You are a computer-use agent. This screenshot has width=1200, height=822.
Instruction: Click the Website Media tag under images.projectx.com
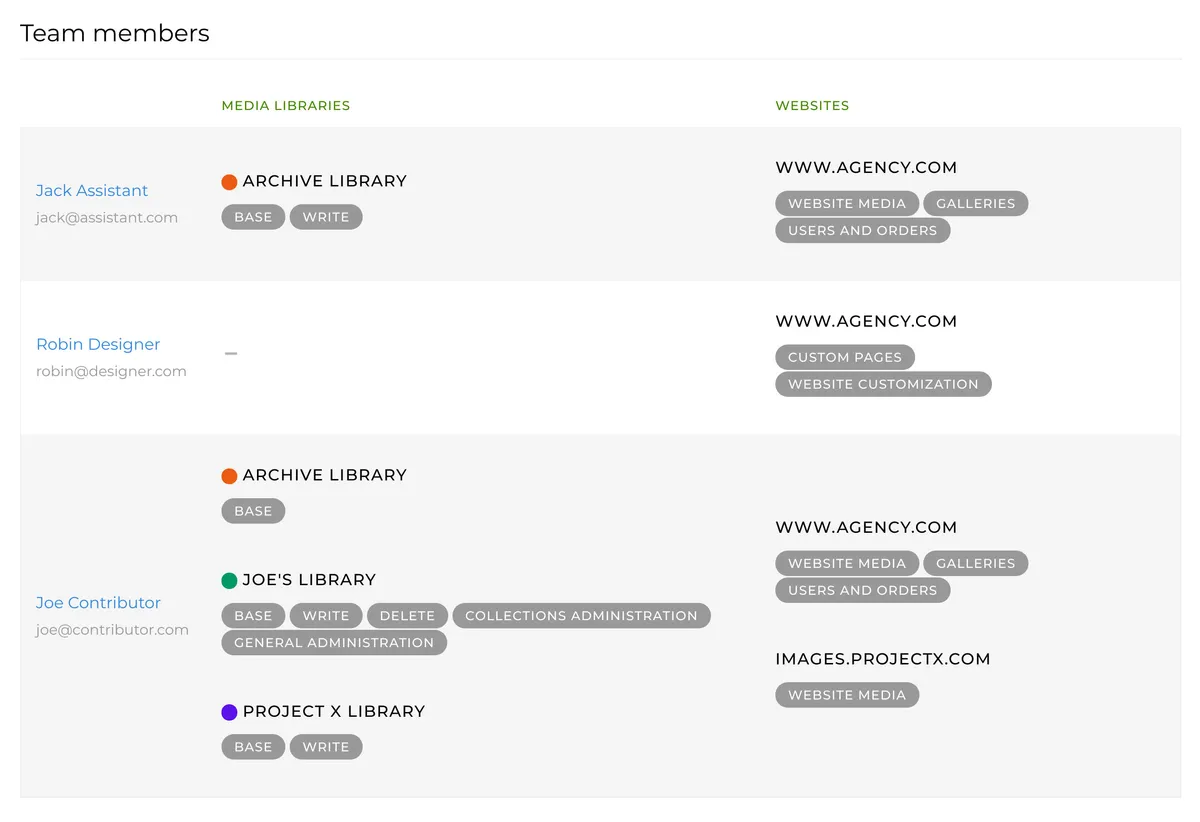pyautogui.click(x=846, y=695)
